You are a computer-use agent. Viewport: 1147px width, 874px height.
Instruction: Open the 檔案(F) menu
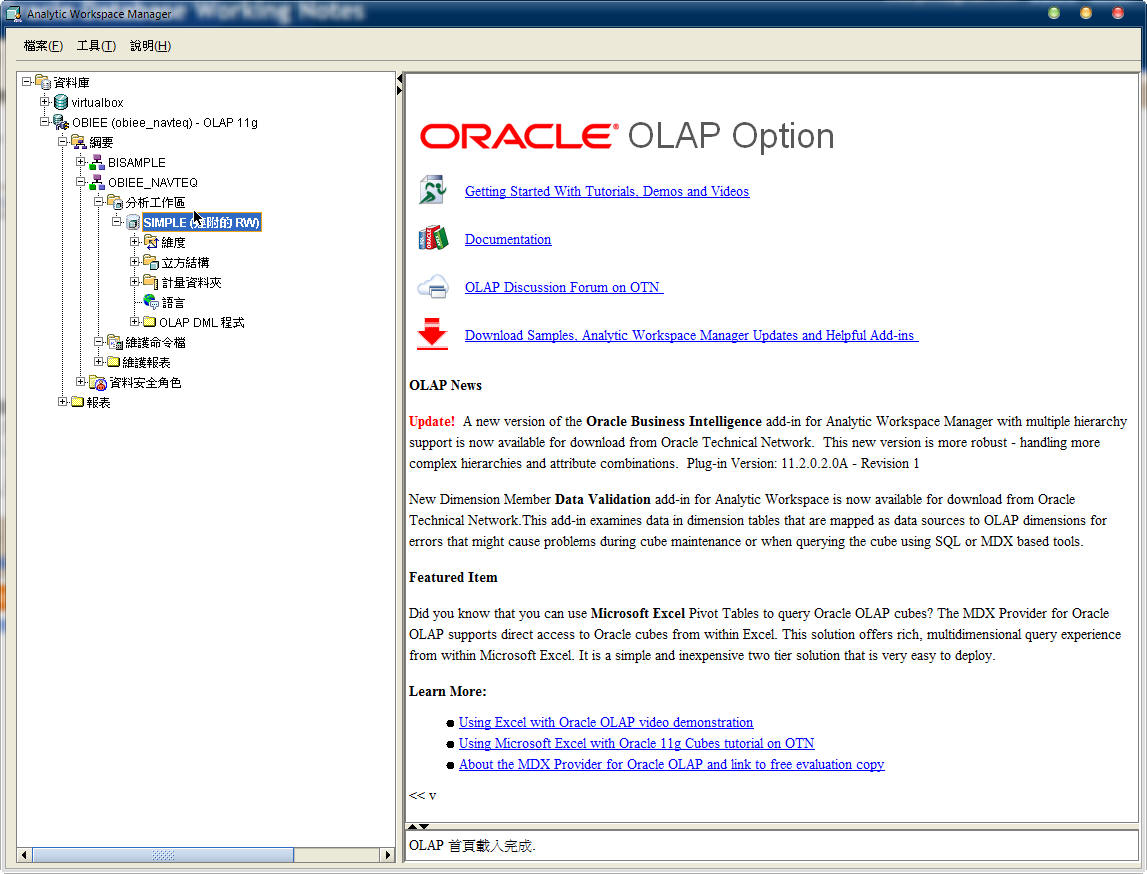point(42,45)
